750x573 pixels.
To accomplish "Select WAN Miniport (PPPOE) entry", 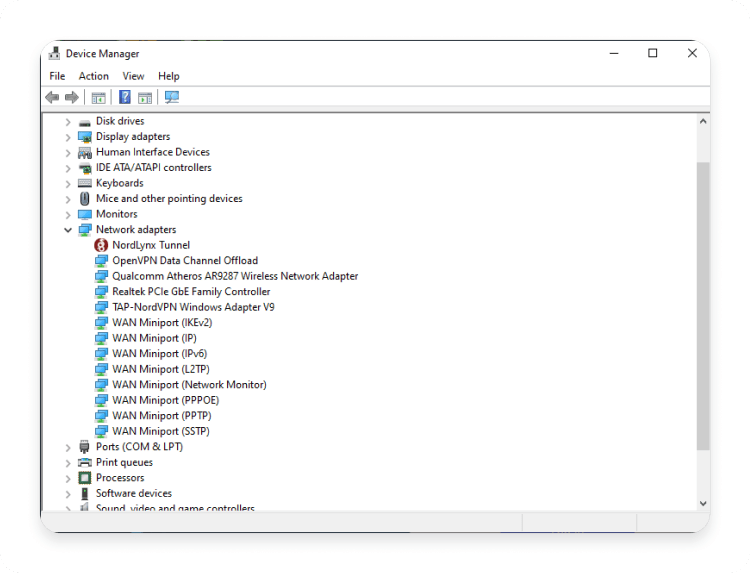I will (x=165, y=400).
